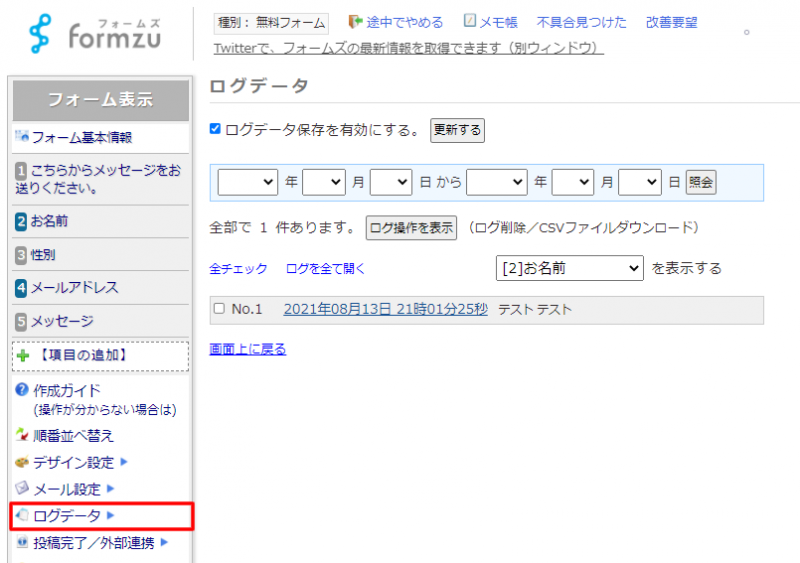
Task: Open the メモ帳 notepad icon
Action: point(470,21)
